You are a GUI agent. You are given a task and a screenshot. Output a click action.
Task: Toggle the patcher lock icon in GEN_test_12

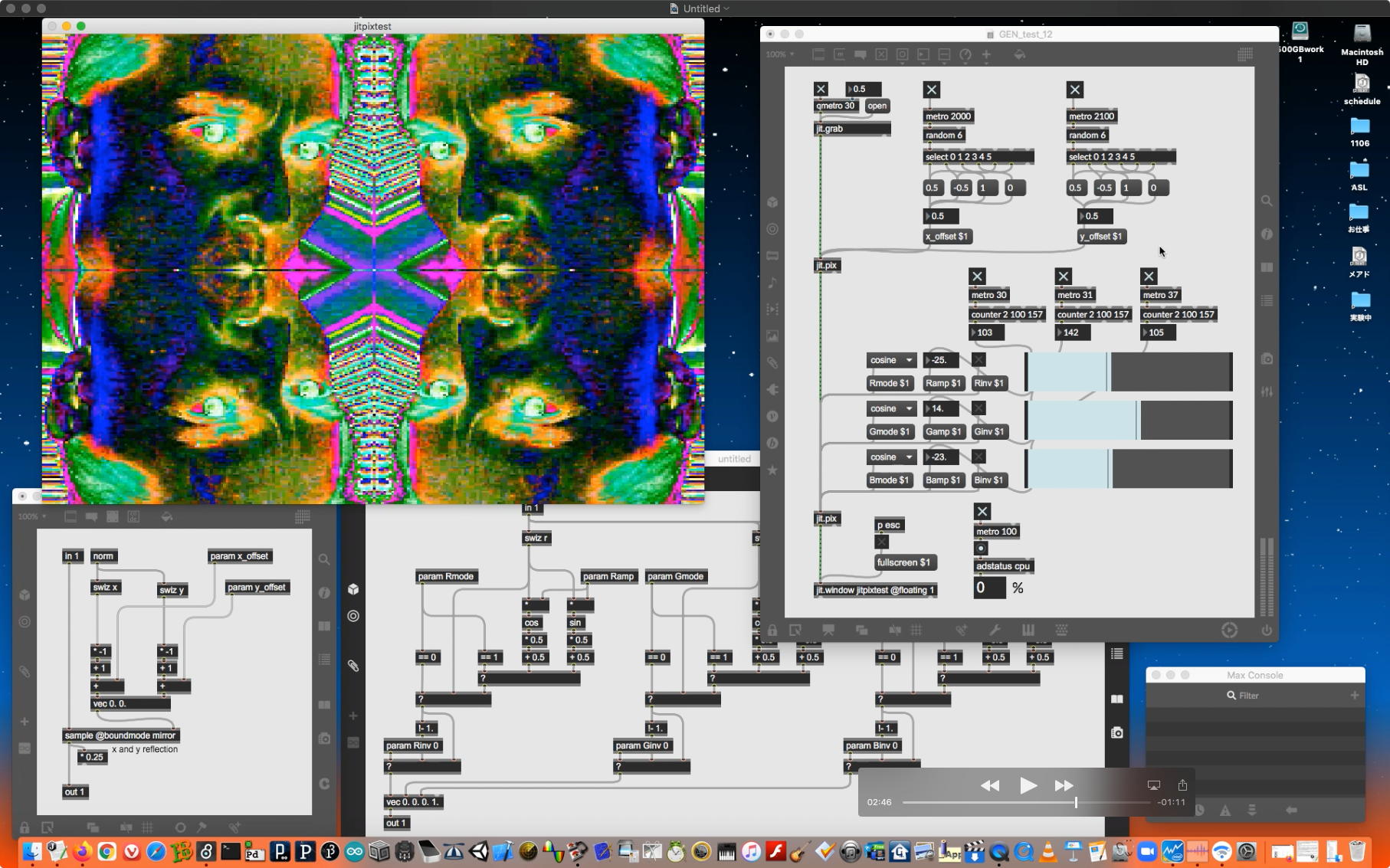[x=772, y=630]
